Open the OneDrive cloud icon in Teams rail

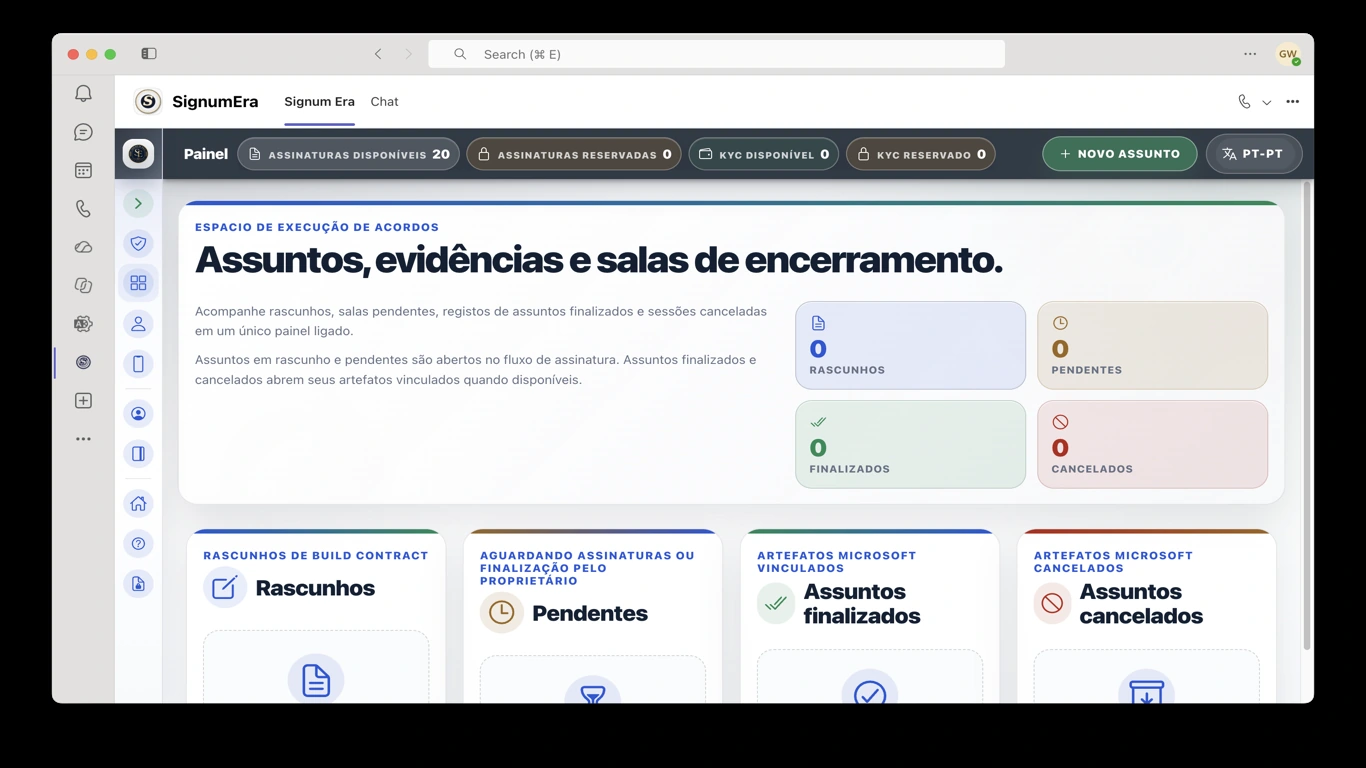[x=83, y=247]
